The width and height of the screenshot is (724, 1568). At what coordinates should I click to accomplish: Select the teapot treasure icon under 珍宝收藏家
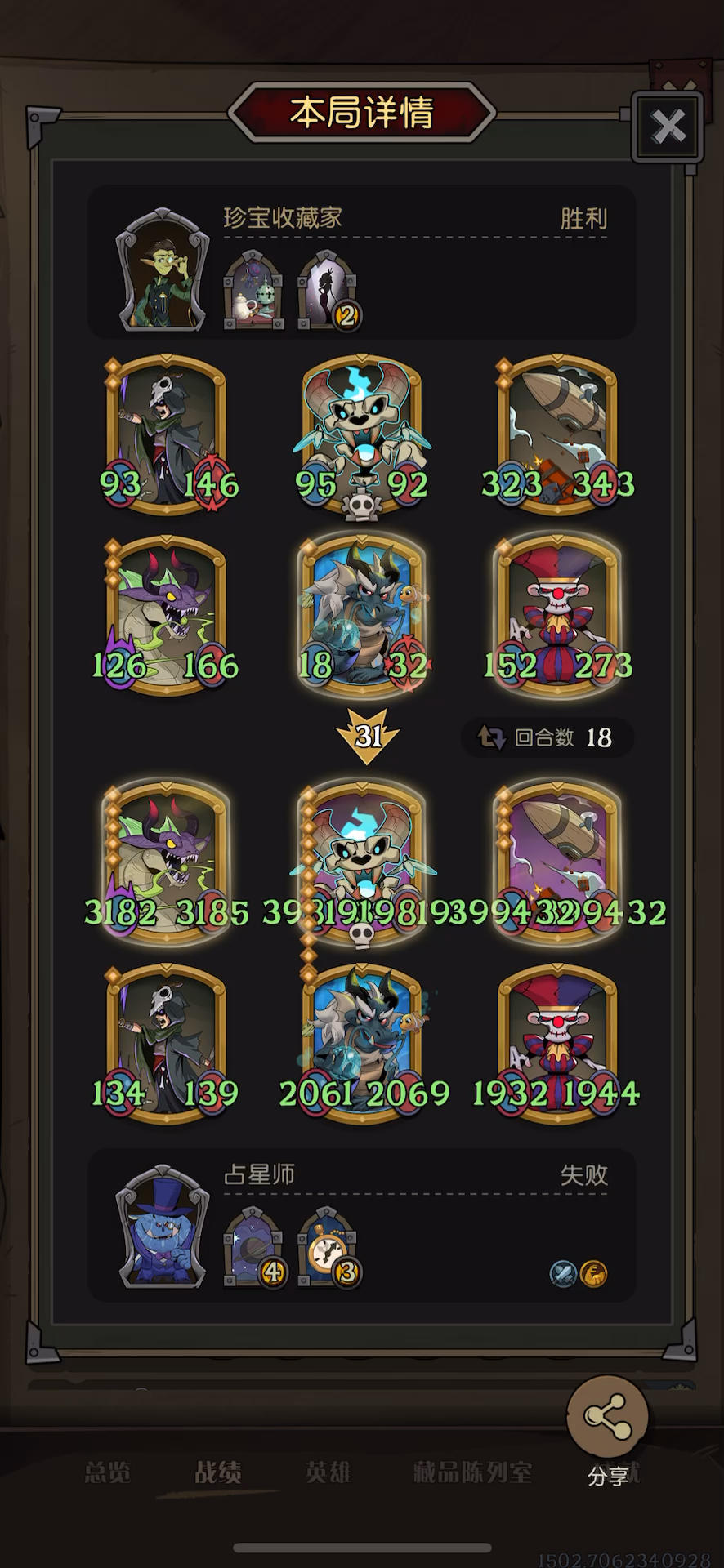click(x=253, y=290)
